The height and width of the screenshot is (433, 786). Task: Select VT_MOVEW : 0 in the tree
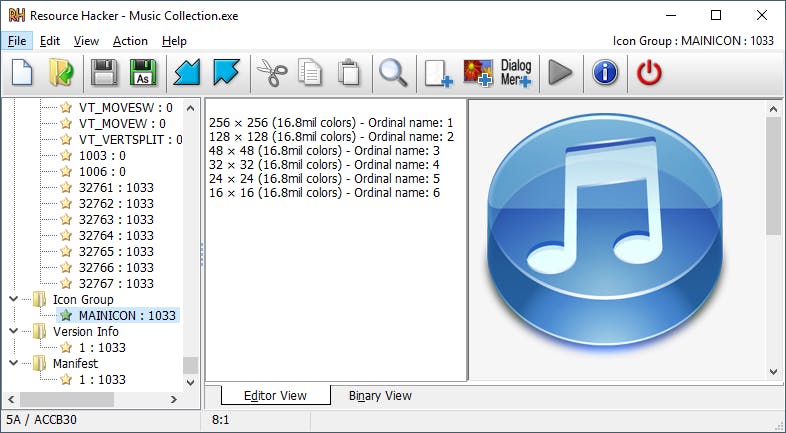click(122, 123)
